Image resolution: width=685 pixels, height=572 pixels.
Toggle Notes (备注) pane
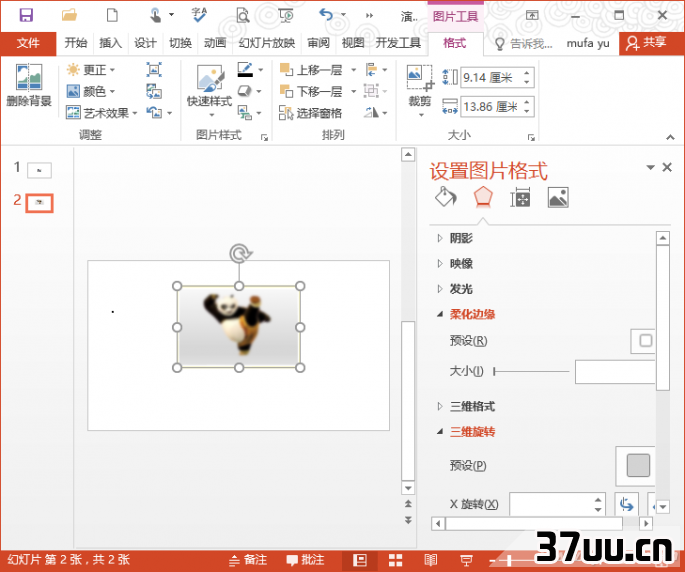click(x=248, y=560)
